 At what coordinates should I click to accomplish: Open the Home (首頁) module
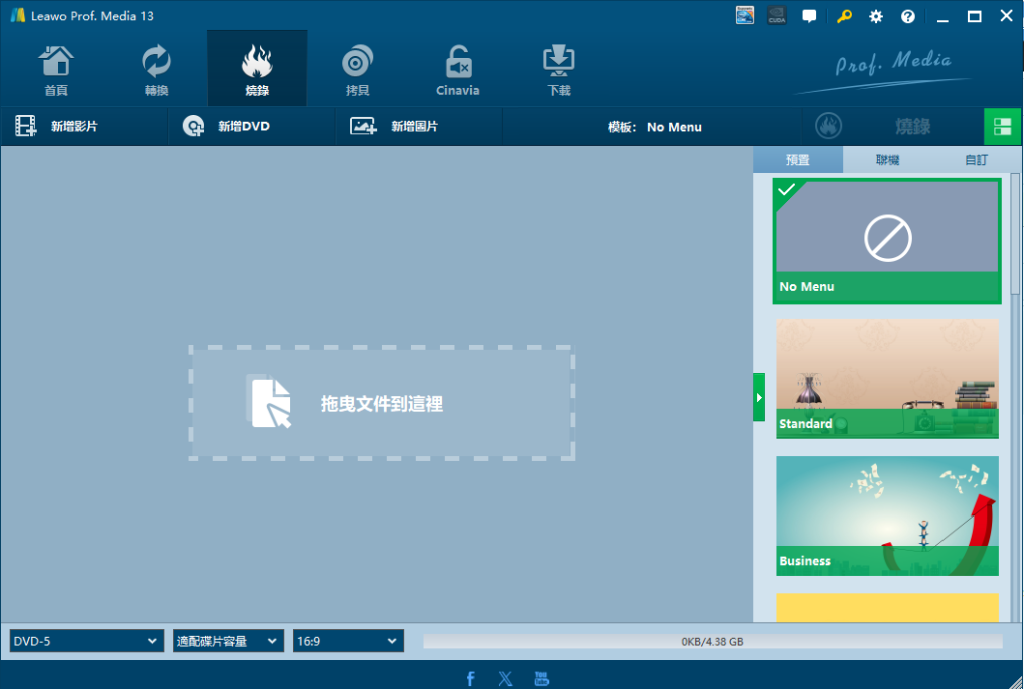click(56, 69)
